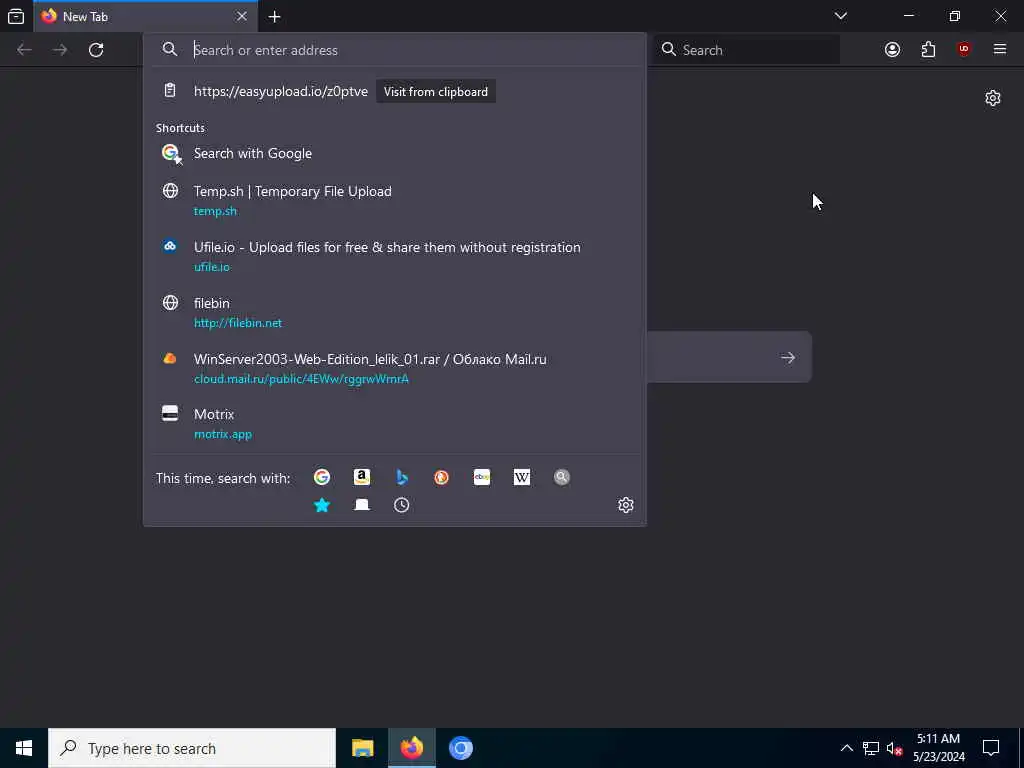Open the new tab page personalize gear

click(x=993, y=98)
